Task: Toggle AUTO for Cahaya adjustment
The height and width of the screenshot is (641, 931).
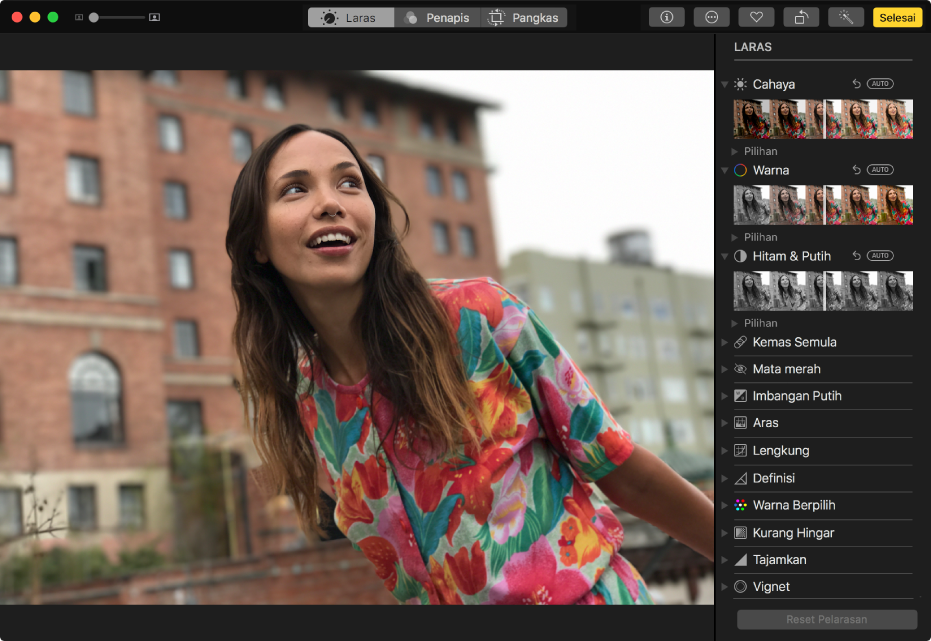Action: tap(880, 84)
